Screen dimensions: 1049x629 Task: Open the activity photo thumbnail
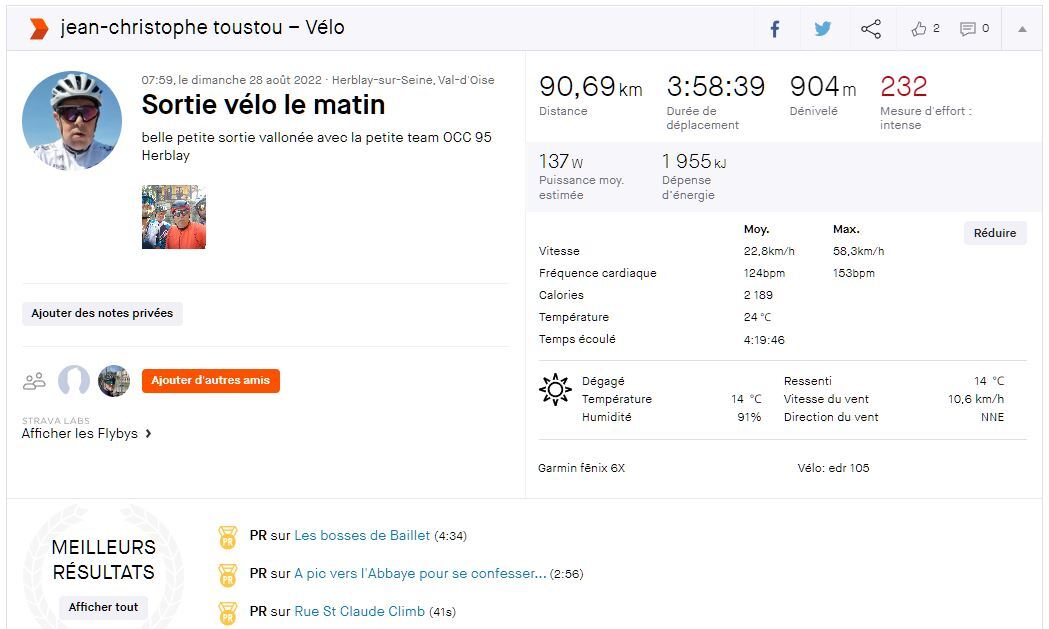[x=174, y=216]
